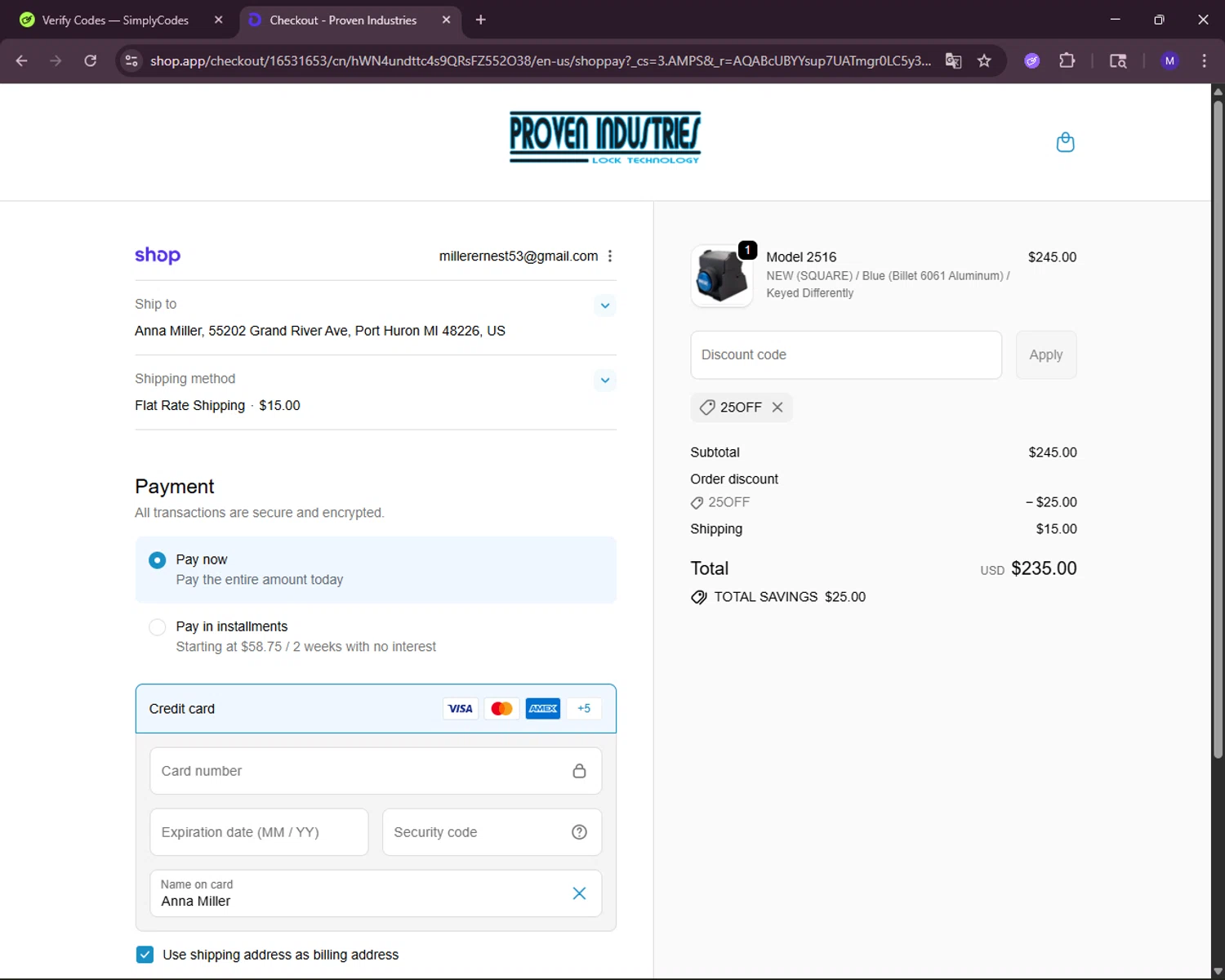This screenshot has width=1225, height=980.
Task: Go back with the browser back arrow
Action: (x=22, y=60)
